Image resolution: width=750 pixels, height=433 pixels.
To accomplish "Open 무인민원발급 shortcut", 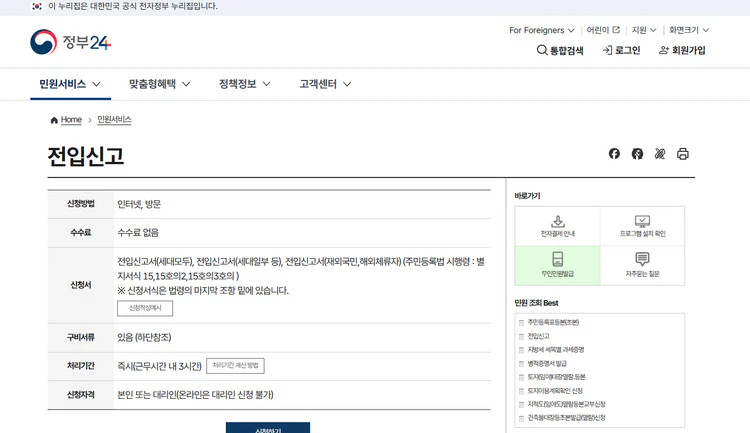I will point(557,264).
